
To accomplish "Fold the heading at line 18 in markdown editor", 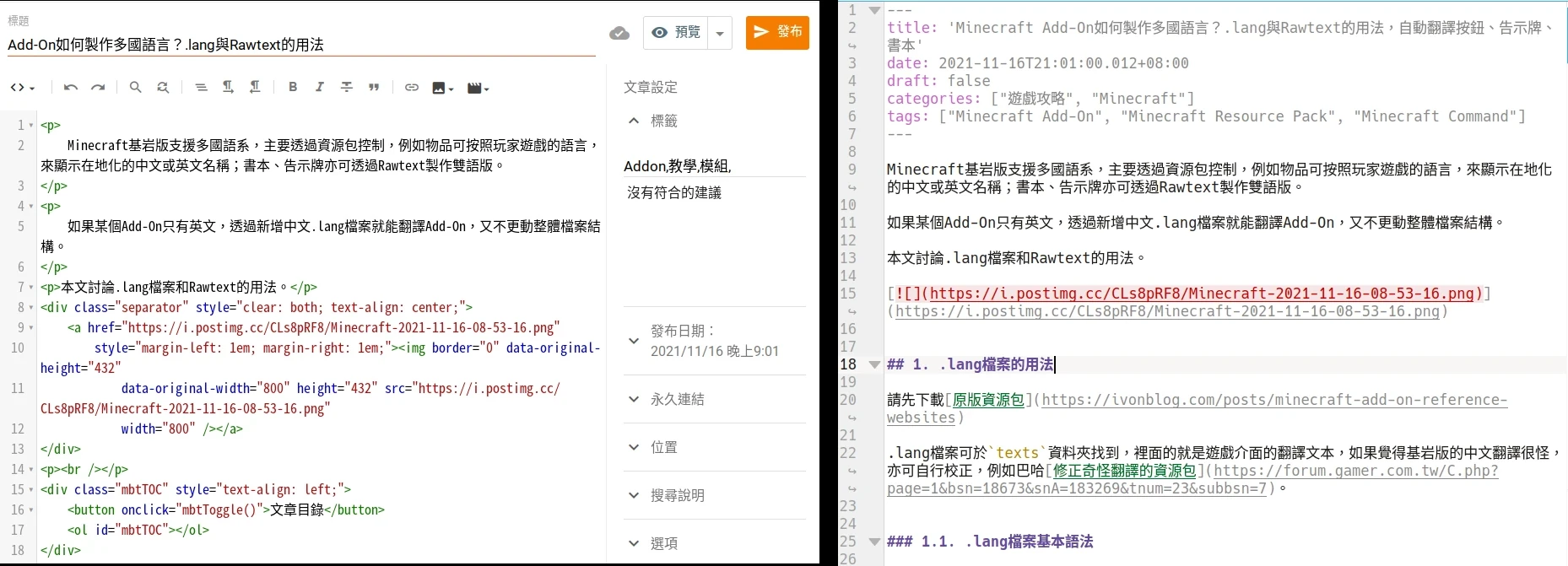I will coord(874,364).
